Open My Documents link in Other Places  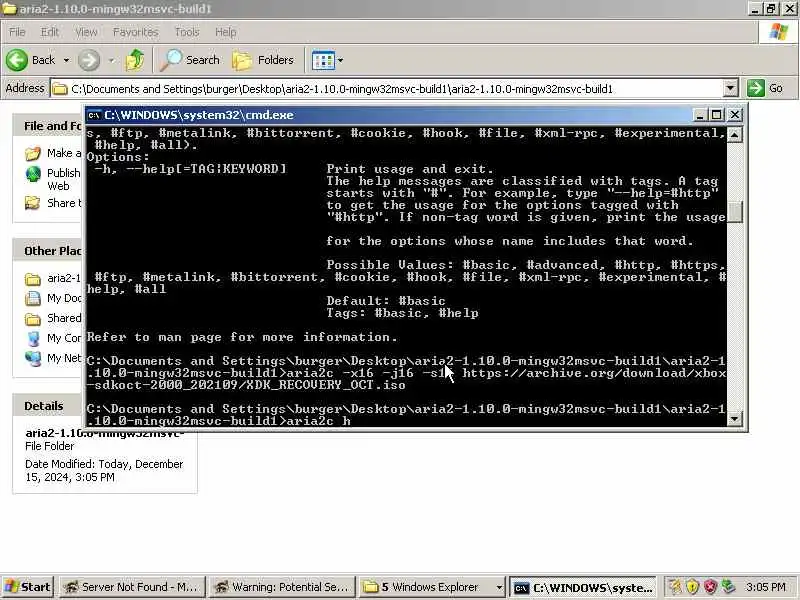pos(64,298)
